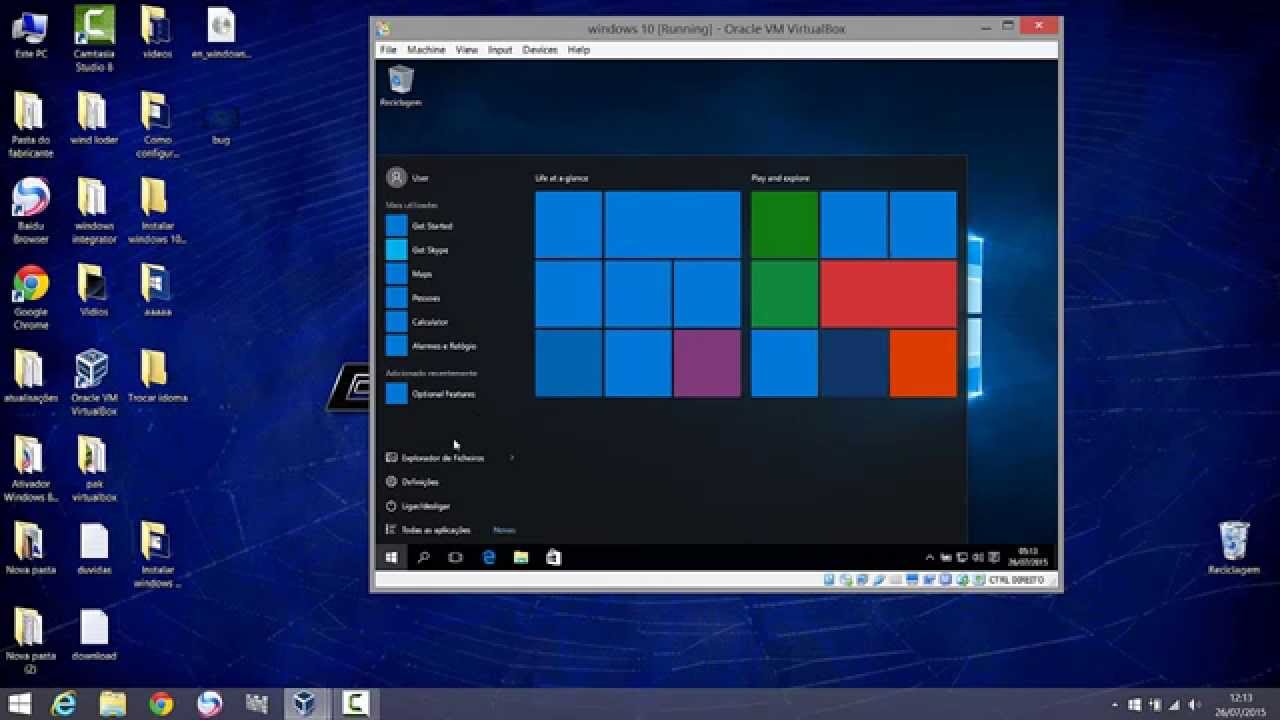
Task: Click the wide red tile under Play and explore
Action: tap(889, 294)
